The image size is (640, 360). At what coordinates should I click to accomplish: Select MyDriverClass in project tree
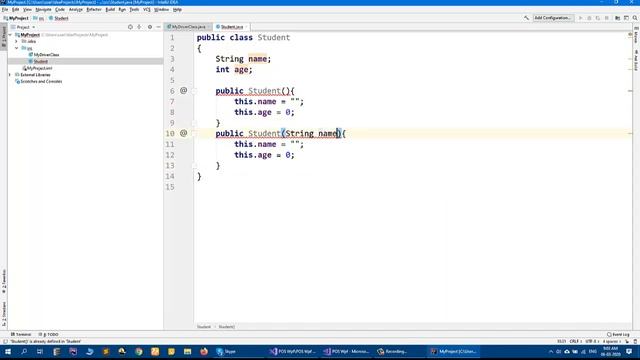pos(47,55)
